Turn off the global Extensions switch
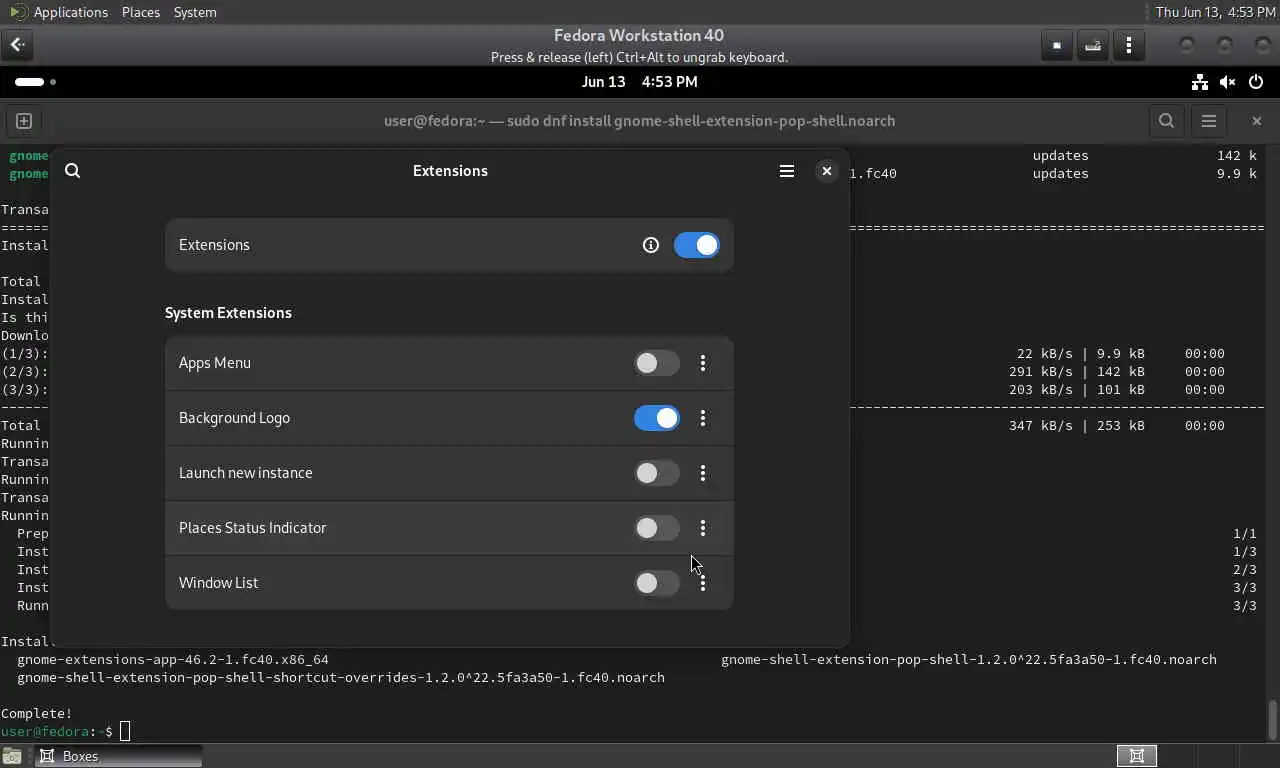Screen dimensions: 1280x768 [697, 245]
